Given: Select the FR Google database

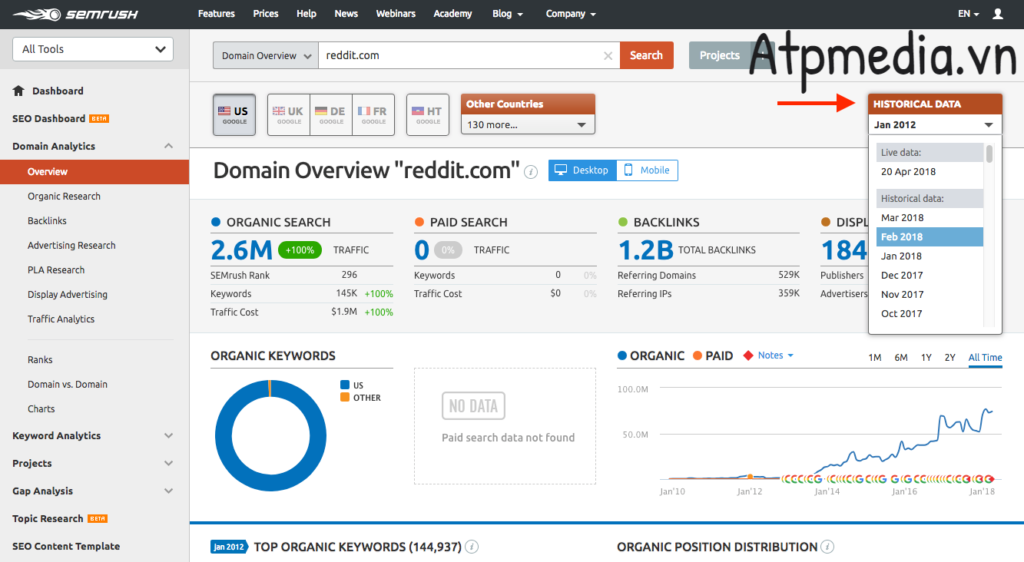Looking at the screenshot, I should (374, 115).
